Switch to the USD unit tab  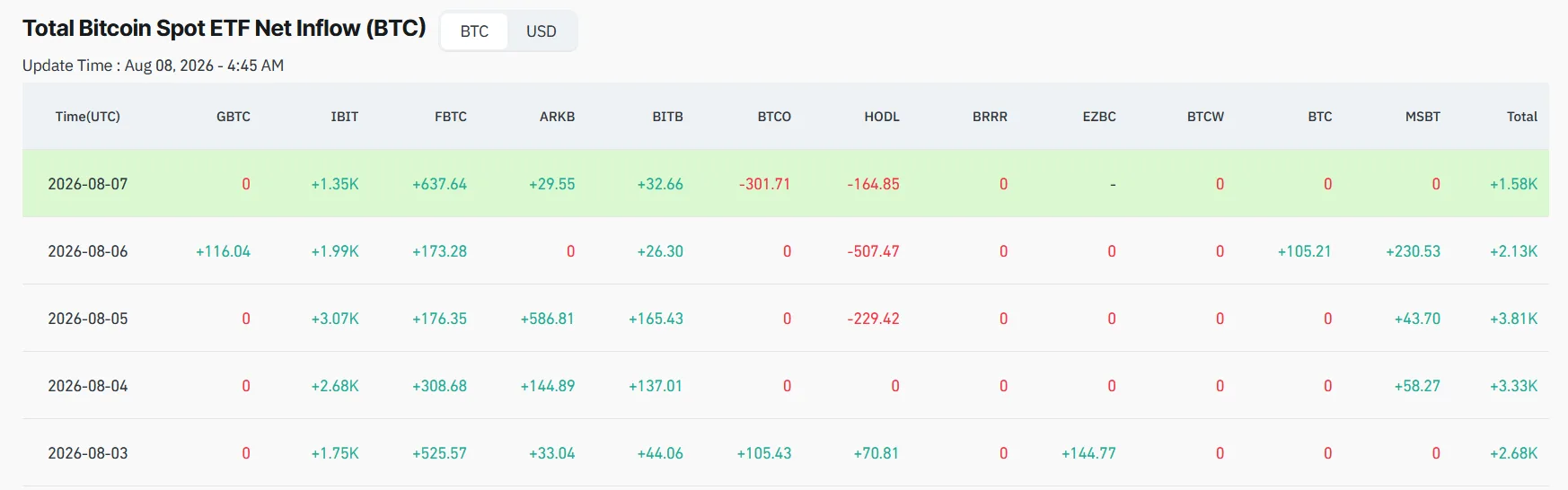(x=542, y=31)
